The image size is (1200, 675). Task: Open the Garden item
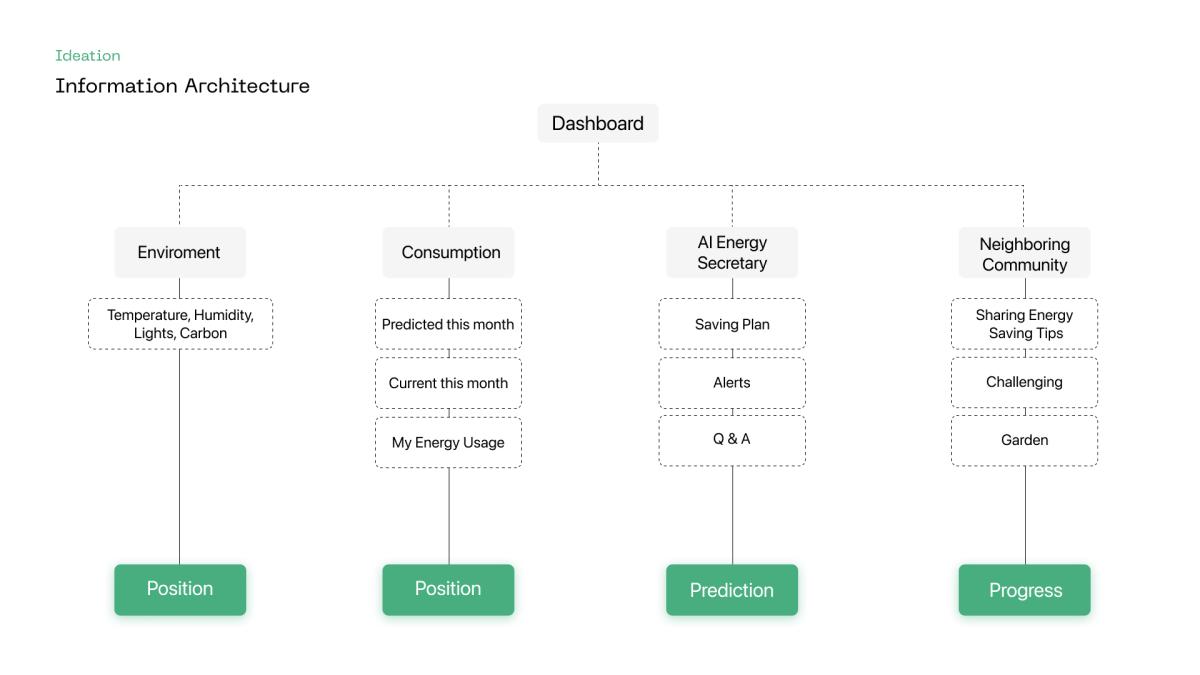[1025, 440]
